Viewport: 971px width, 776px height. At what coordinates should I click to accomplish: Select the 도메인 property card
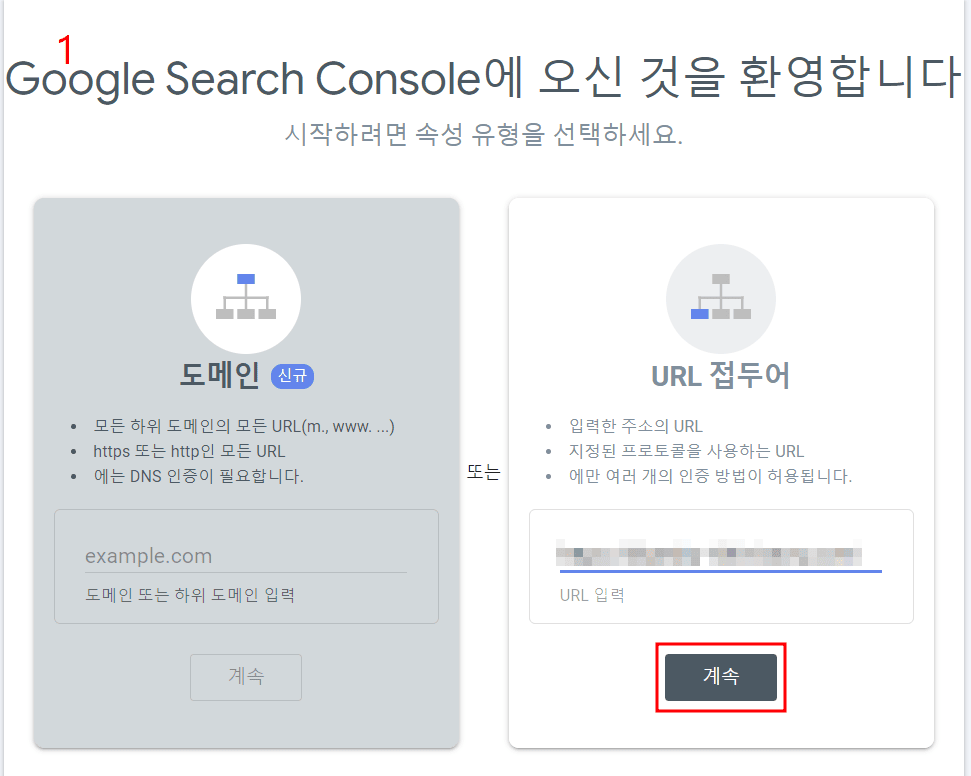[x=245, y=470]
